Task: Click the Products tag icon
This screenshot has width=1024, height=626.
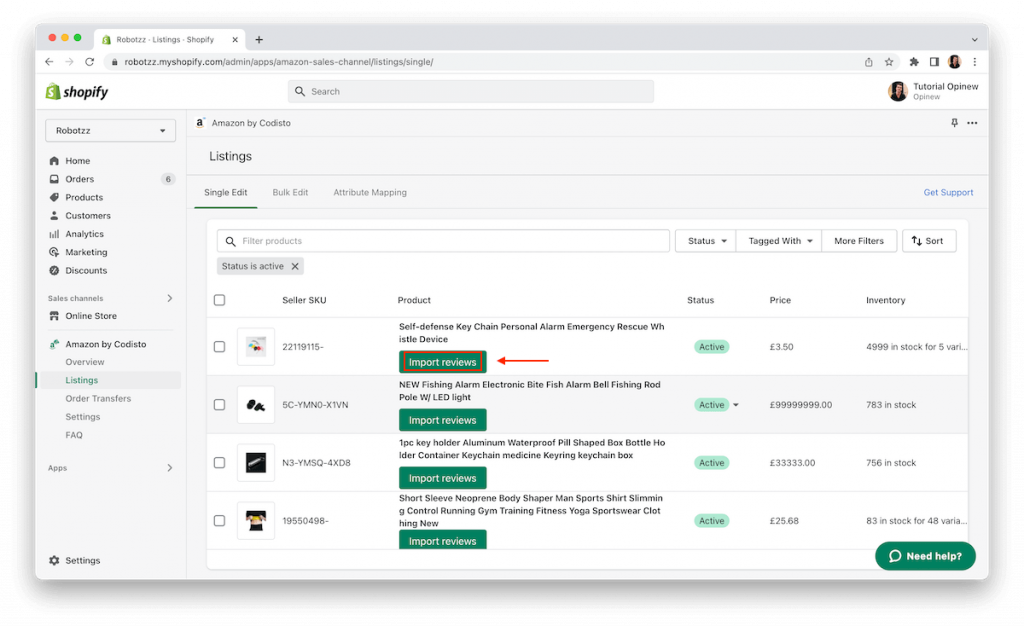Action: tap(54, 197)
